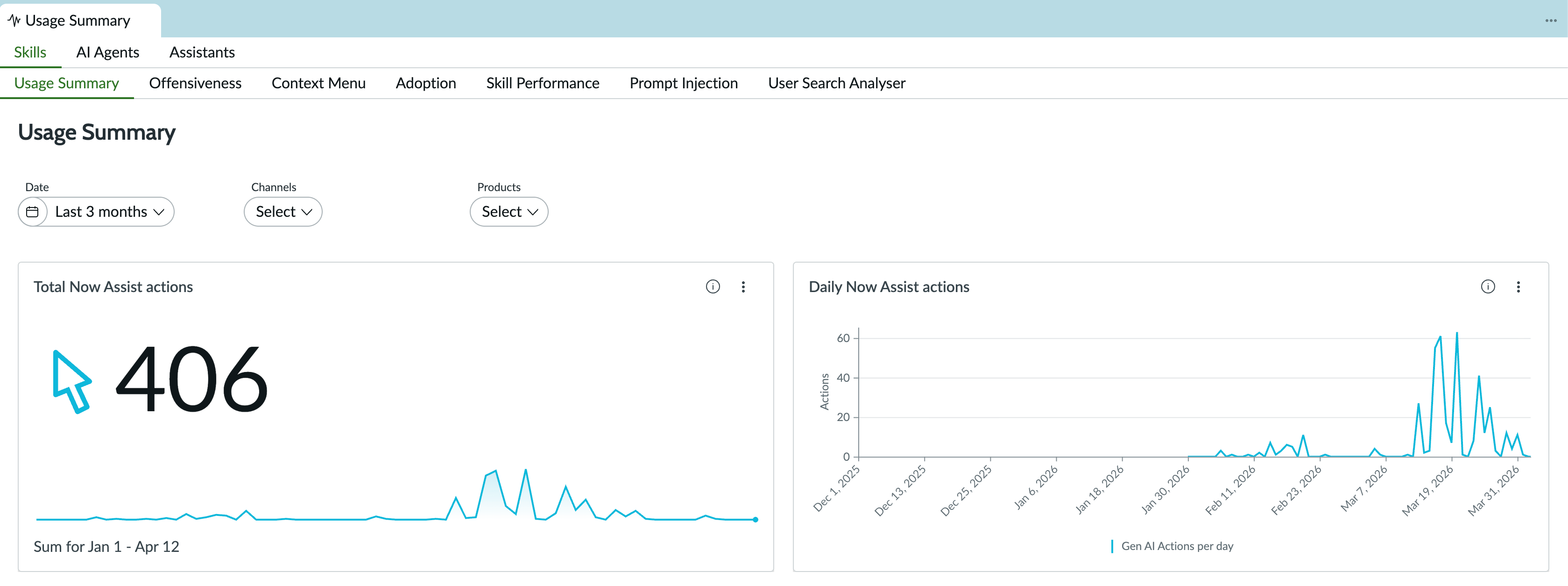Click the Jan 18, 2026 axis label
Screen dimensions: 1568x586
(1099, 490)
